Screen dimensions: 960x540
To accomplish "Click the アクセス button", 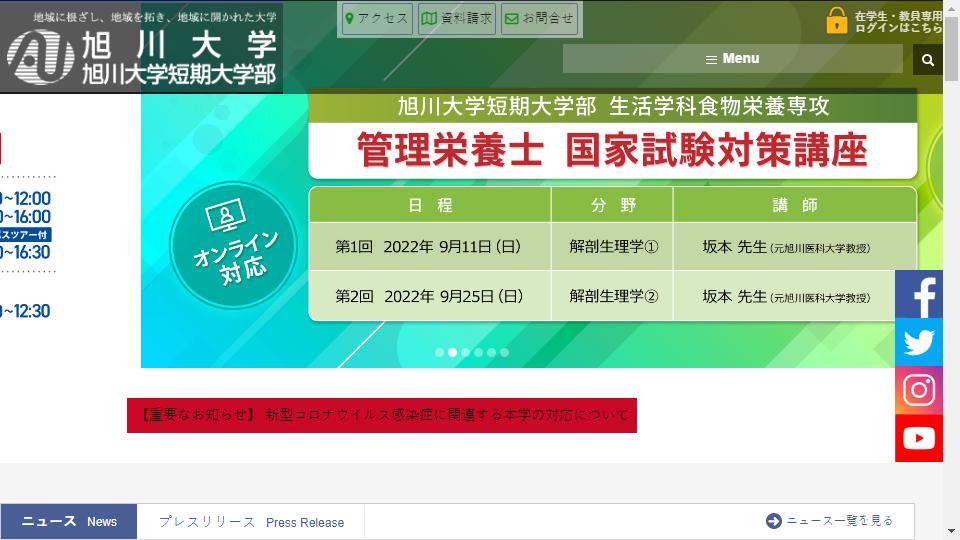I will pyautogui.click(x=377, y=18).
